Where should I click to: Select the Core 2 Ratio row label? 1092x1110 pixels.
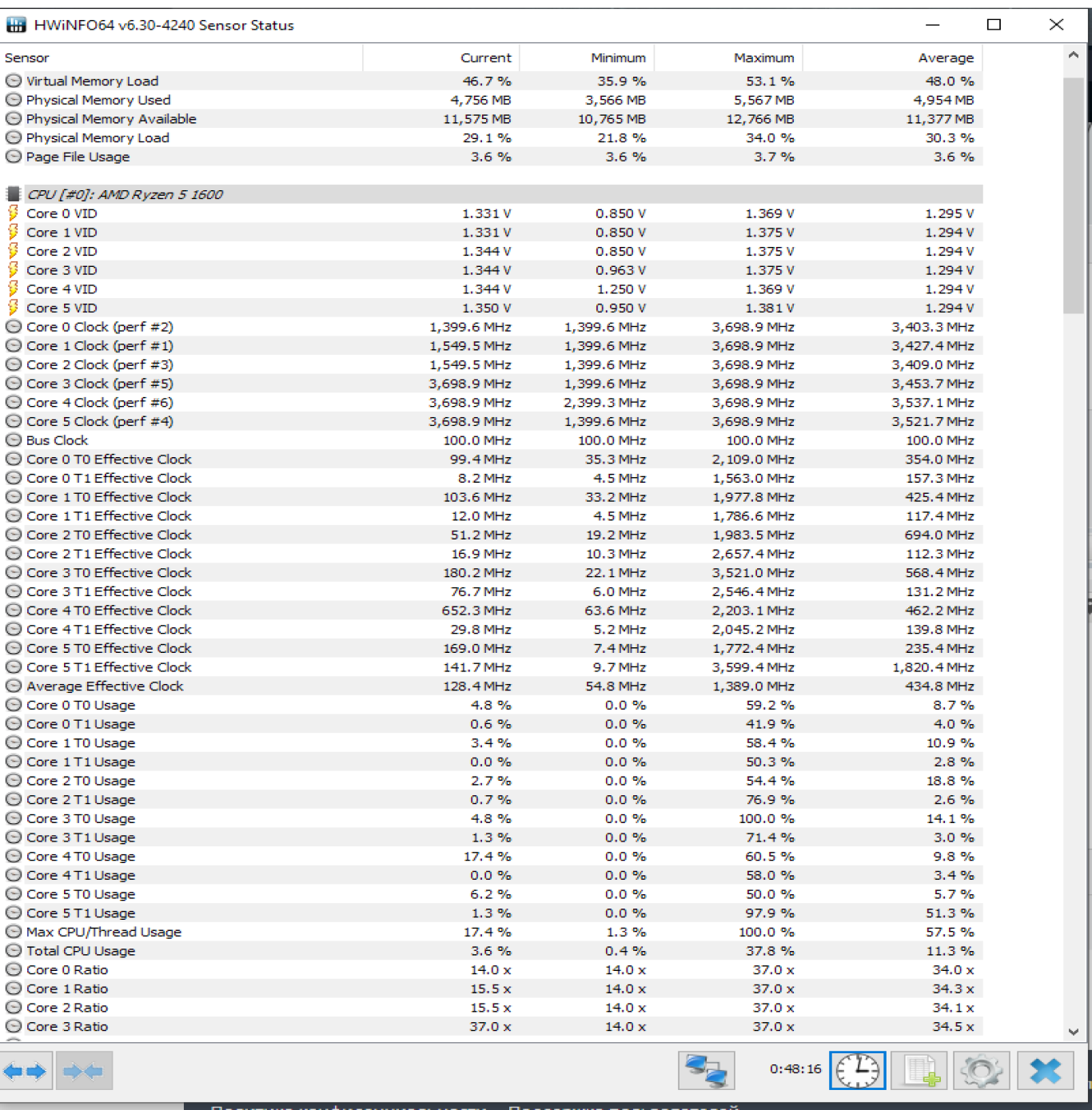pos(67,1008)
